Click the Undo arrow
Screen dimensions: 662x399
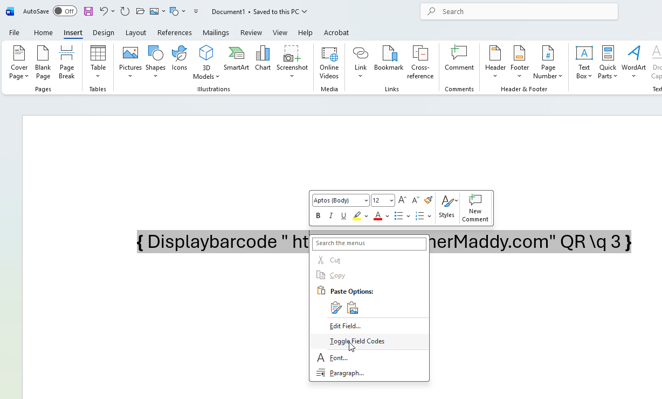coord(103,11)
